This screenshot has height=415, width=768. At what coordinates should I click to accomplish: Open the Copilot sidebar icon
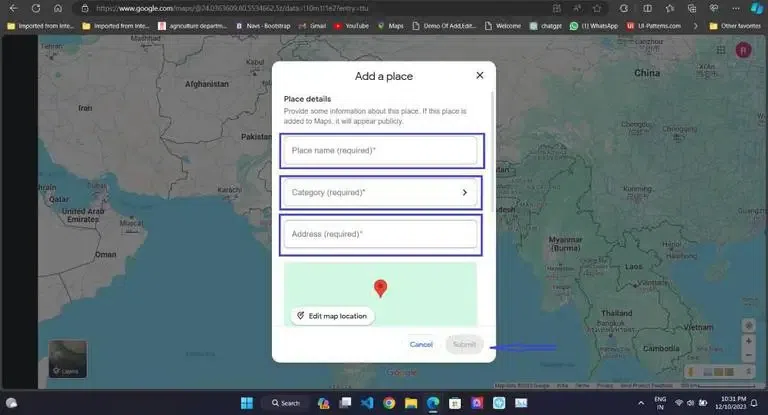click(x=757, y=8)
